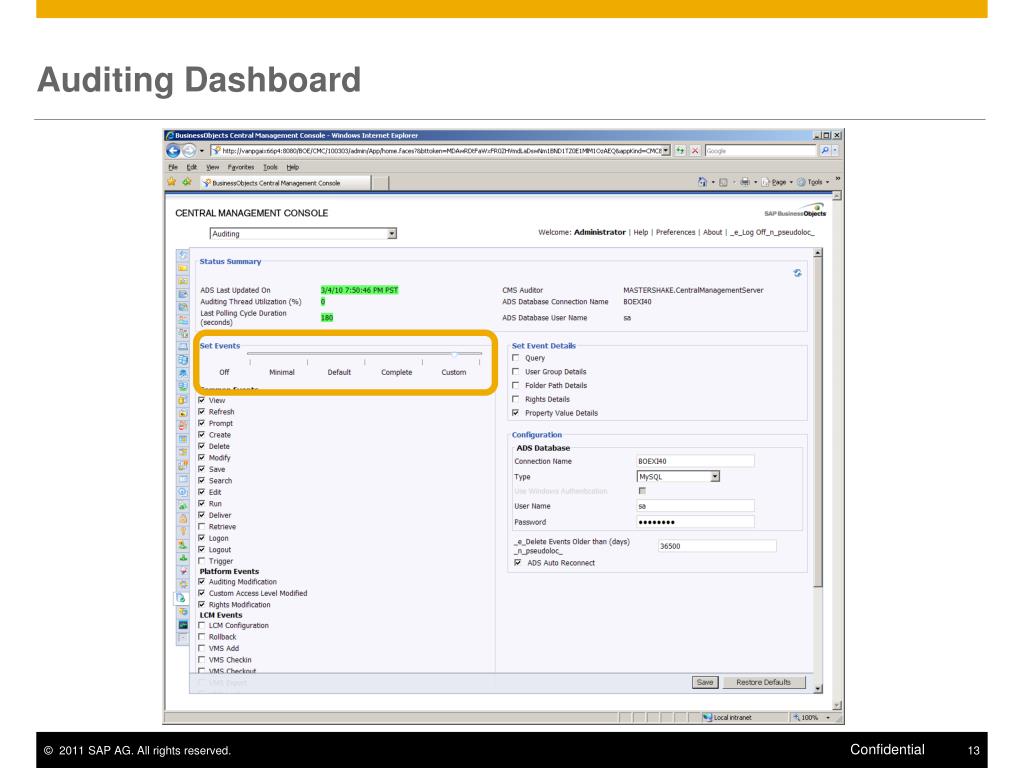This screenshot has height=768, width=1024.
Task: Click the address bar Refresh icon
Action: coord(680,150)
